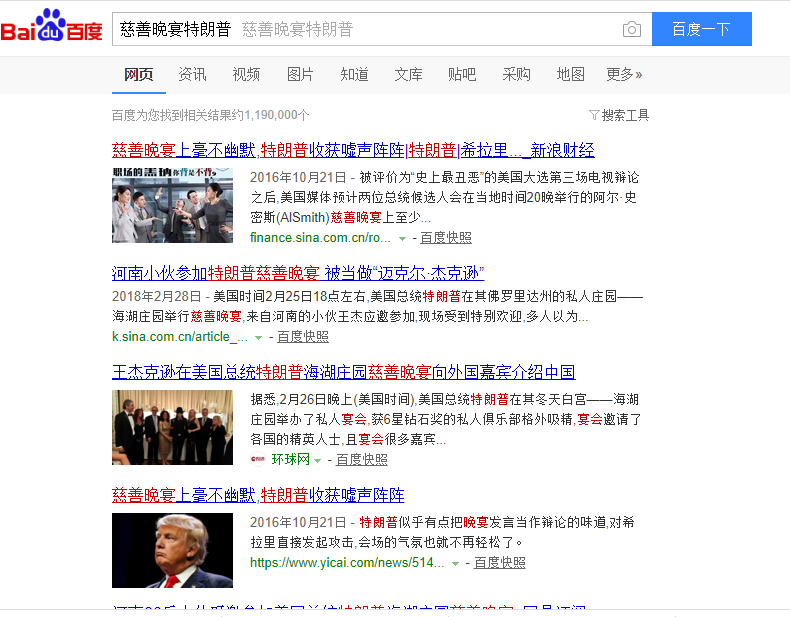
Task: Click the first result's office people thumbnail
Action: [172, 205]
